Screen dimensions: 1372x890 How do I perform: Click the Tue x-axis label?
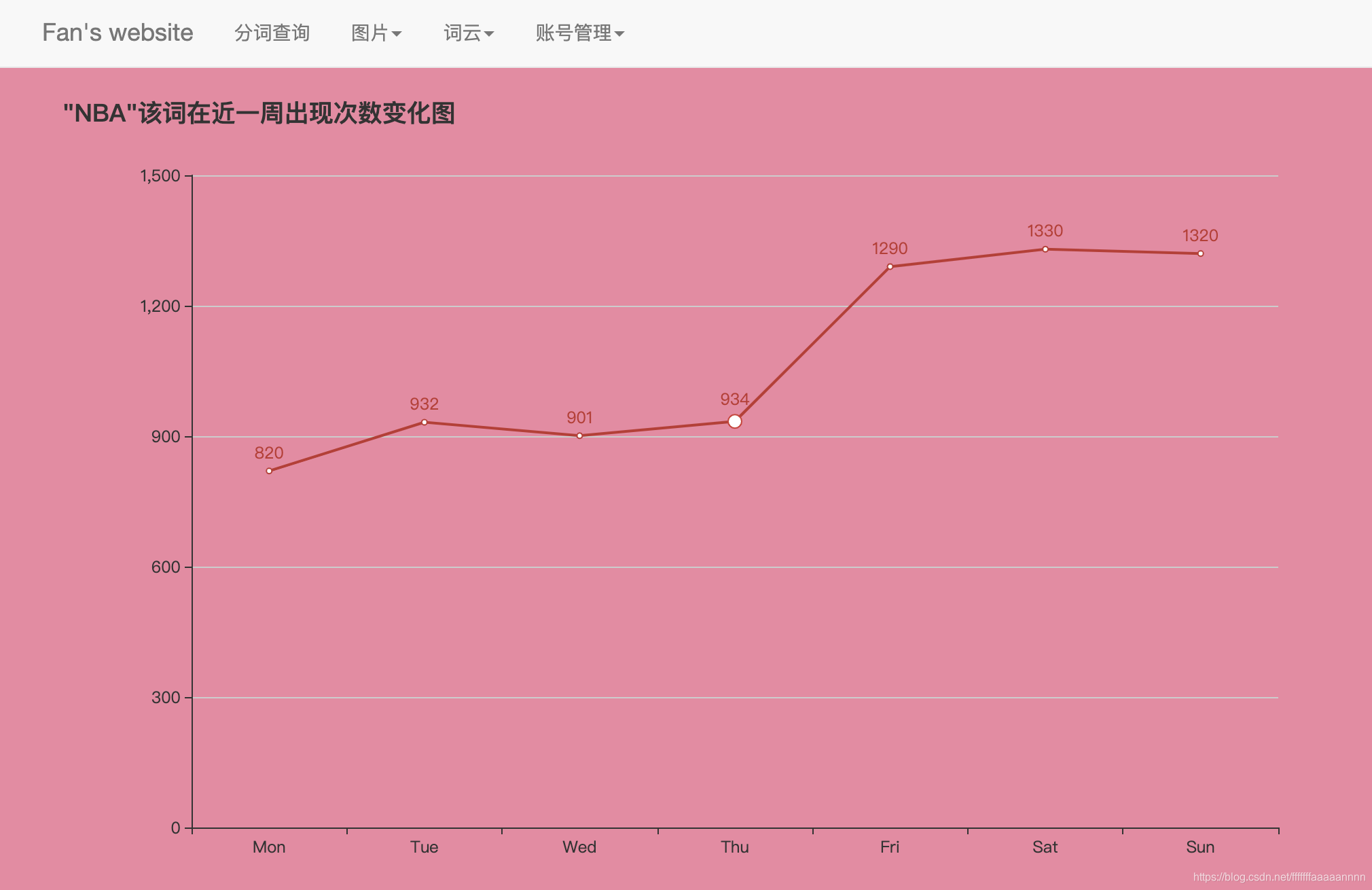point(425,847)
